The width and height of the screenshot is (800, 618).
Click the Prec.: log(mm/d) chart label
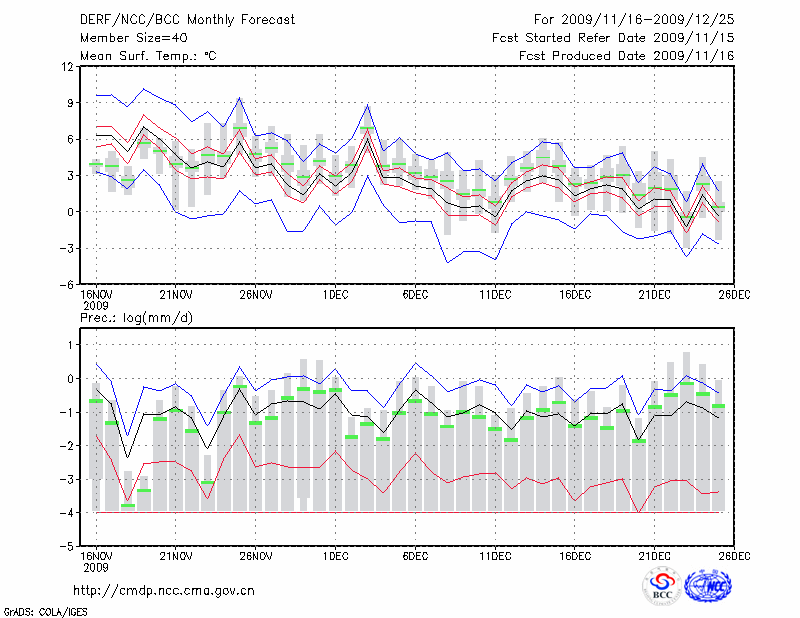click(134, 318)
